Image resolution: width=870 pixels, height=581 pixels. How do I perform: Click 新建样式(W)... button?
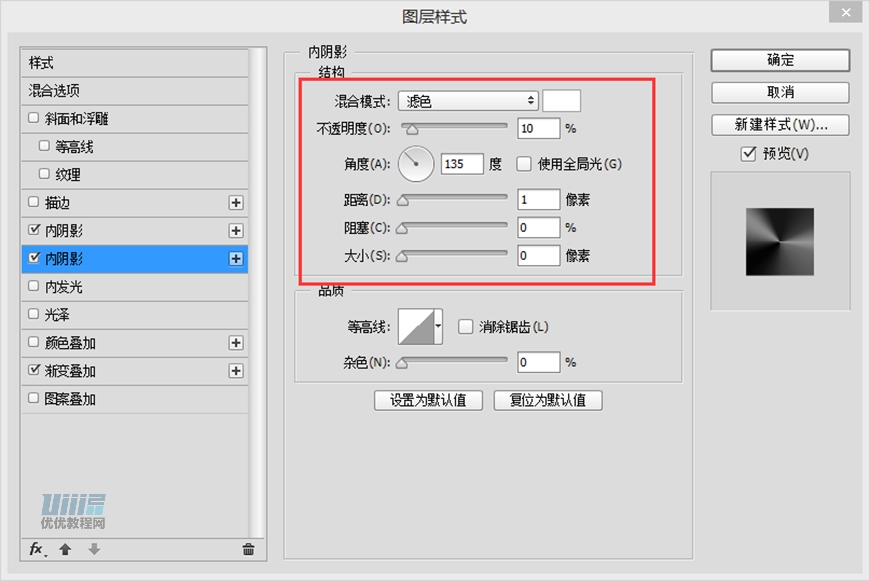tap(780, 125)
